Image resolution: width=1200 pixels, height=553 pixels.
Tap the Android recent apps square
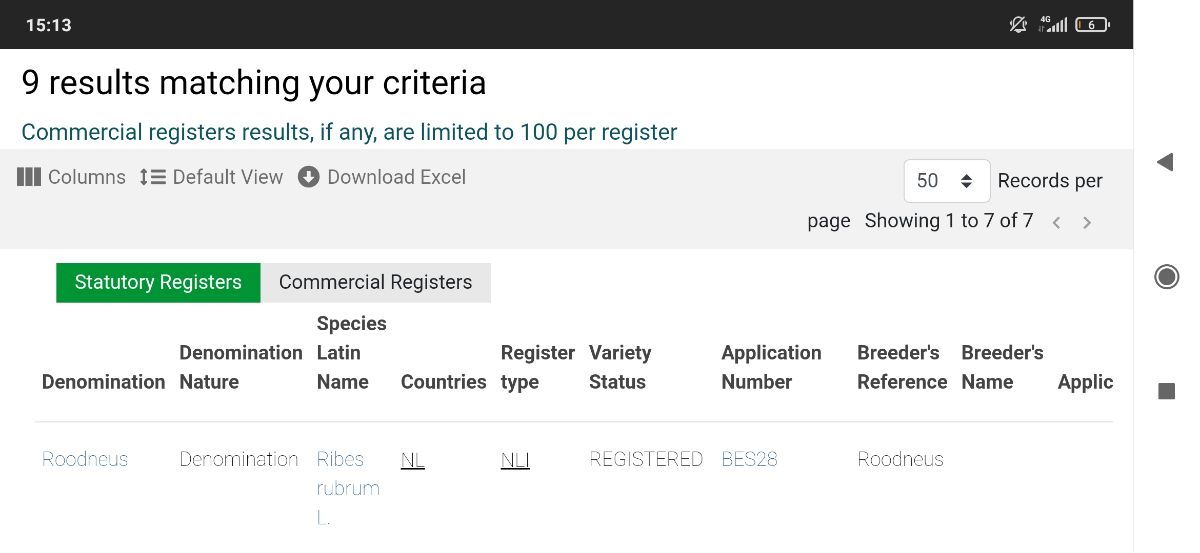coord(1166,391)
